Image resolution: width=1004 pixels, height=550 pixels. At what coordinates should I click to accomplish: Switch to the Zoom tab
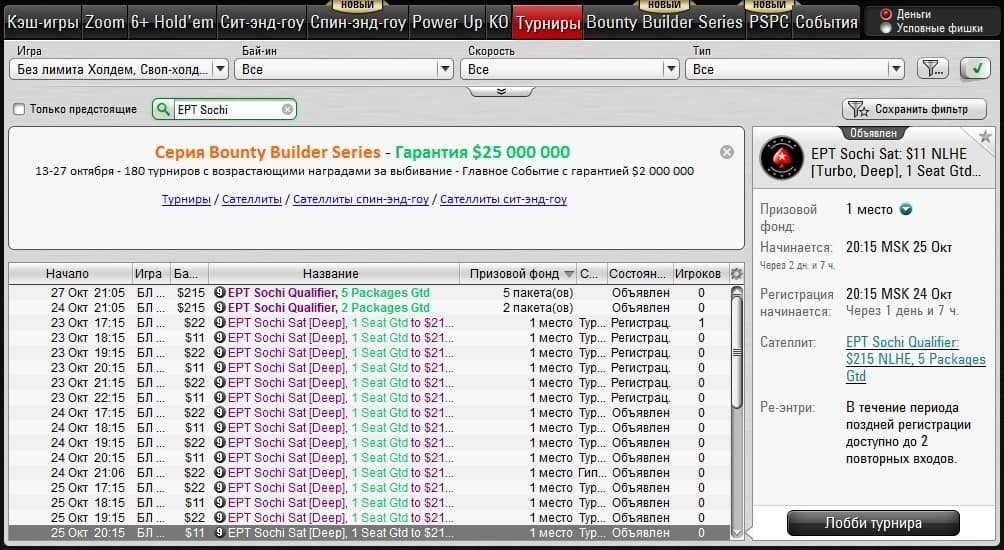click(x=105, y=22)
